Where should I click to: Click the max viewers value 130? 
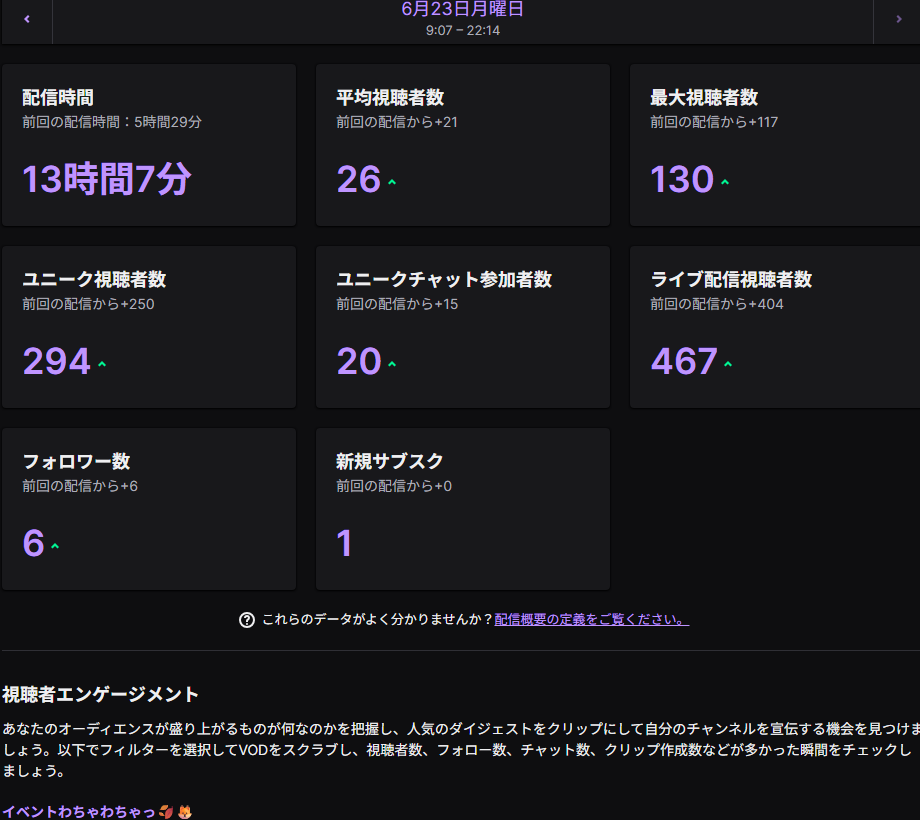pyautogui.click(x=682, y=179)
